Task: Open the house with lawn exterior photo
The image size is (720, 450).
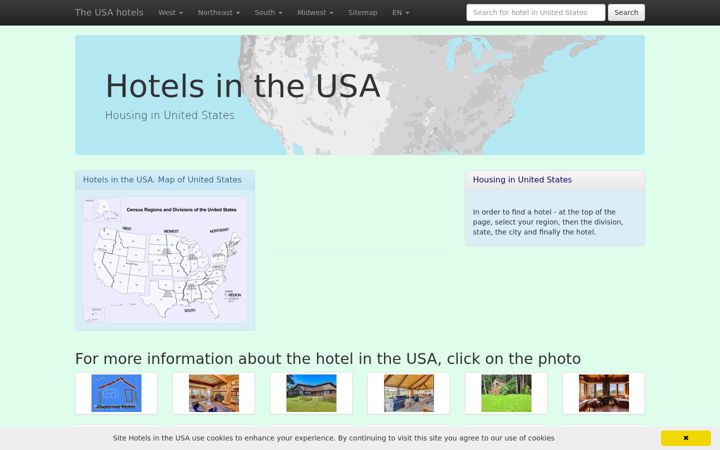Action: (x=311, y=393)
